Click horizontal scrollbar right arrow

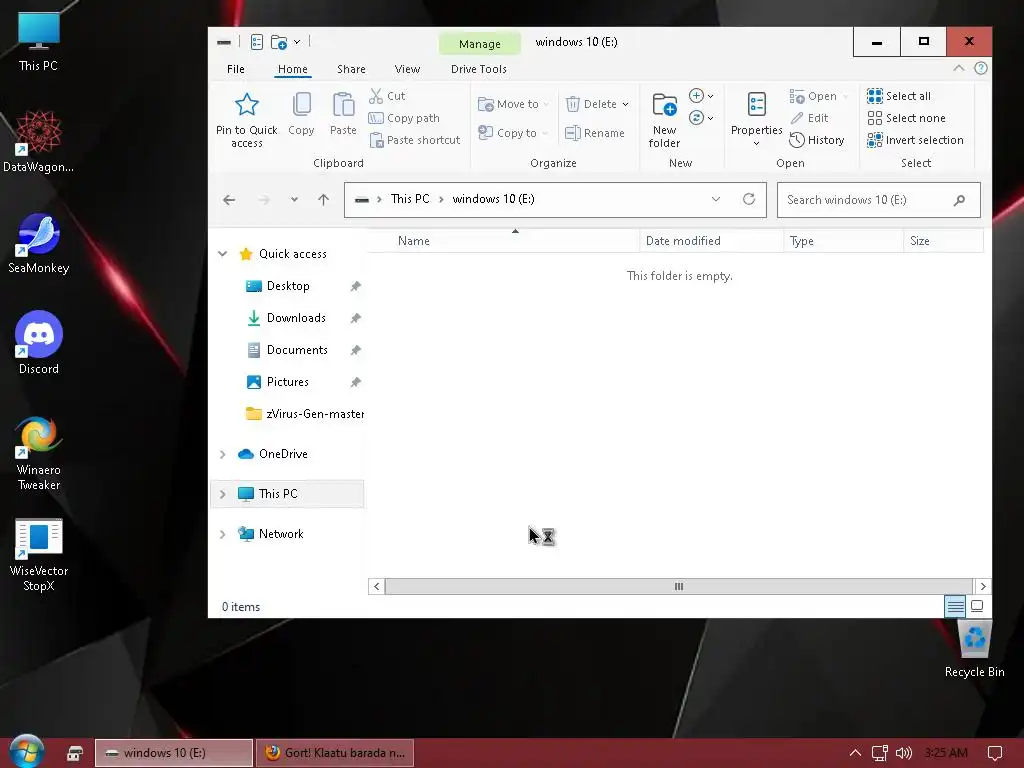(x=982, y=586)
